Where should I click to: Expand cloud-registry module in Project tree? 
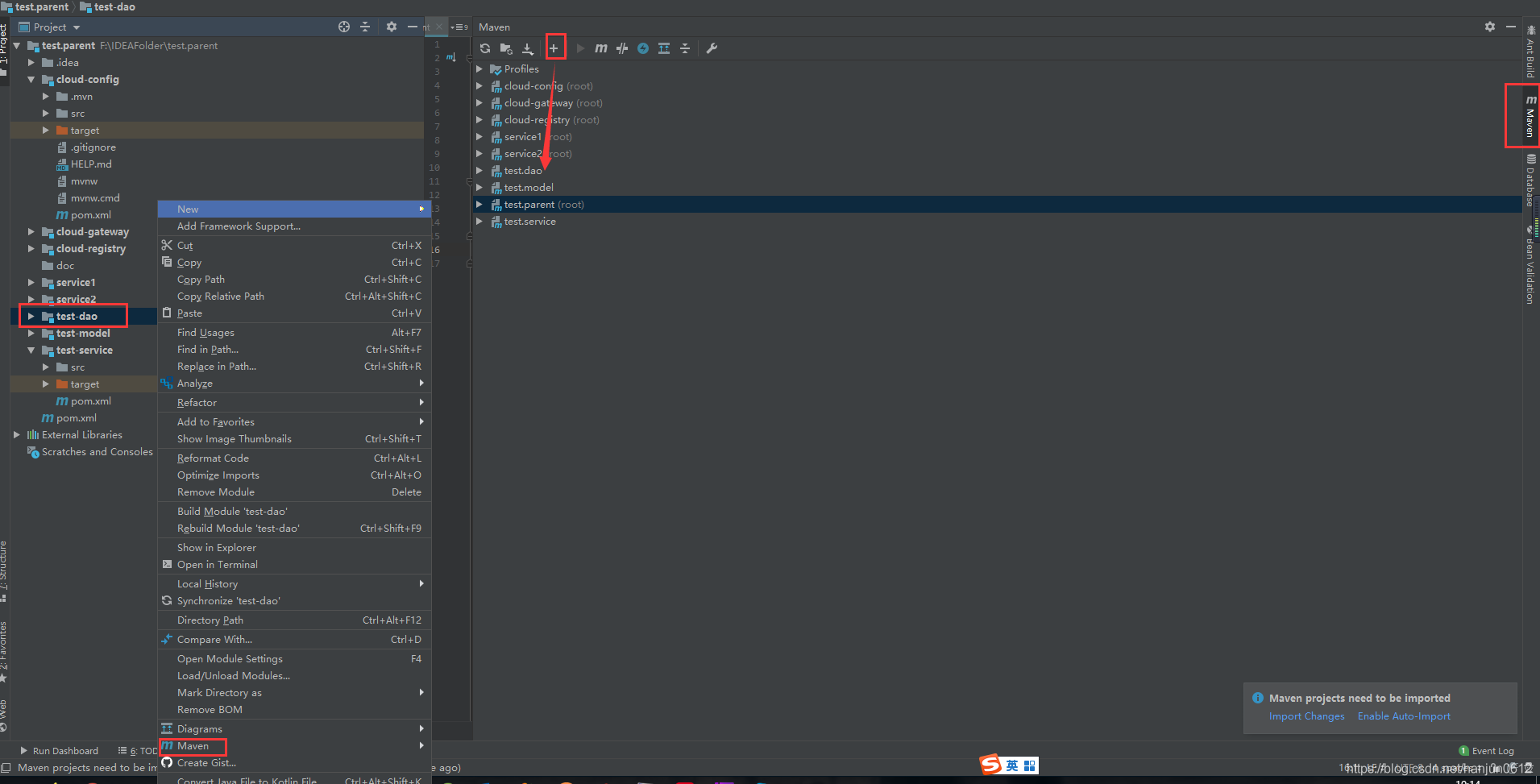[31, 249]
